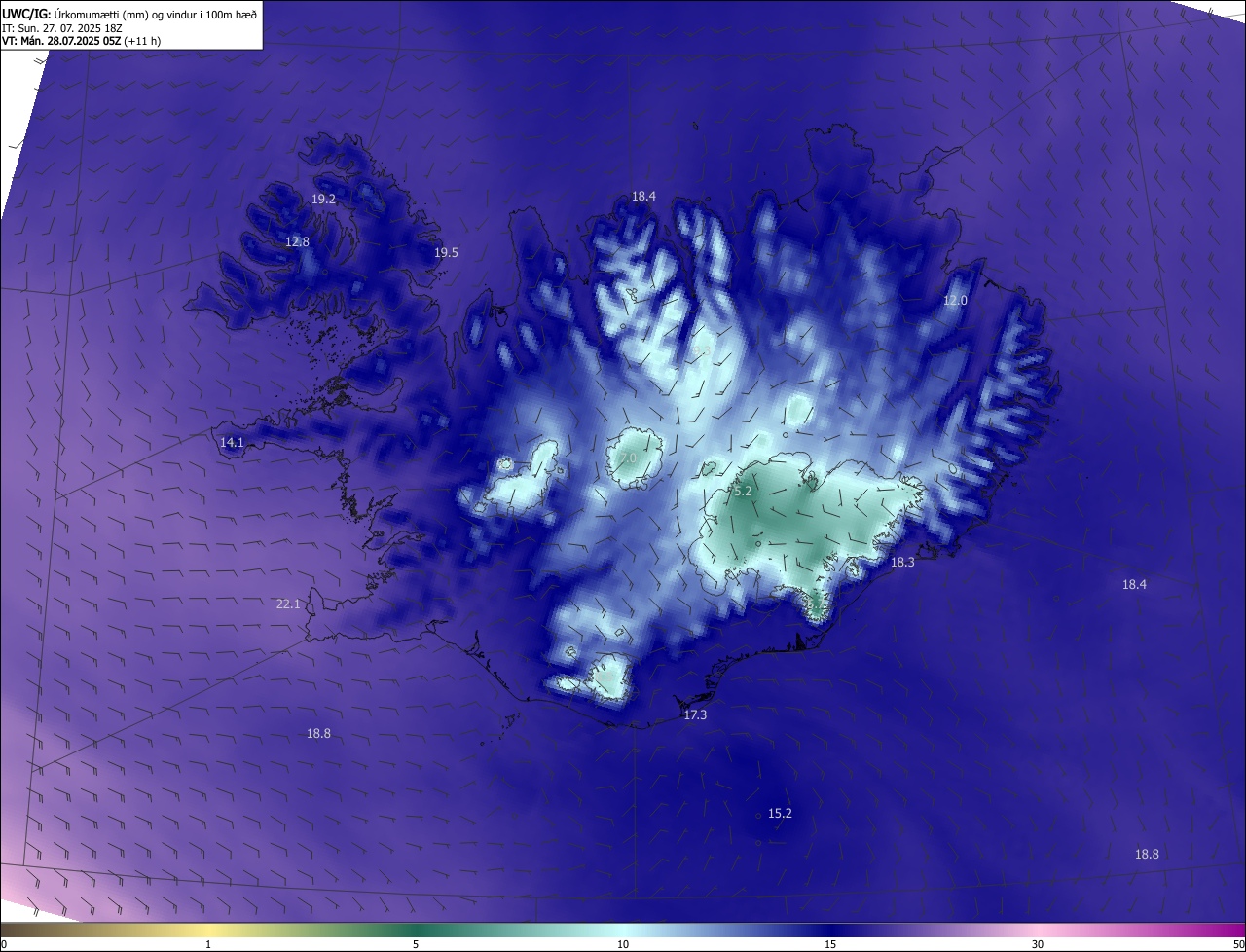Click the 15.2 value south of Iceland
This screenshot has width=1246, height=952.
(x=780, y=813)
